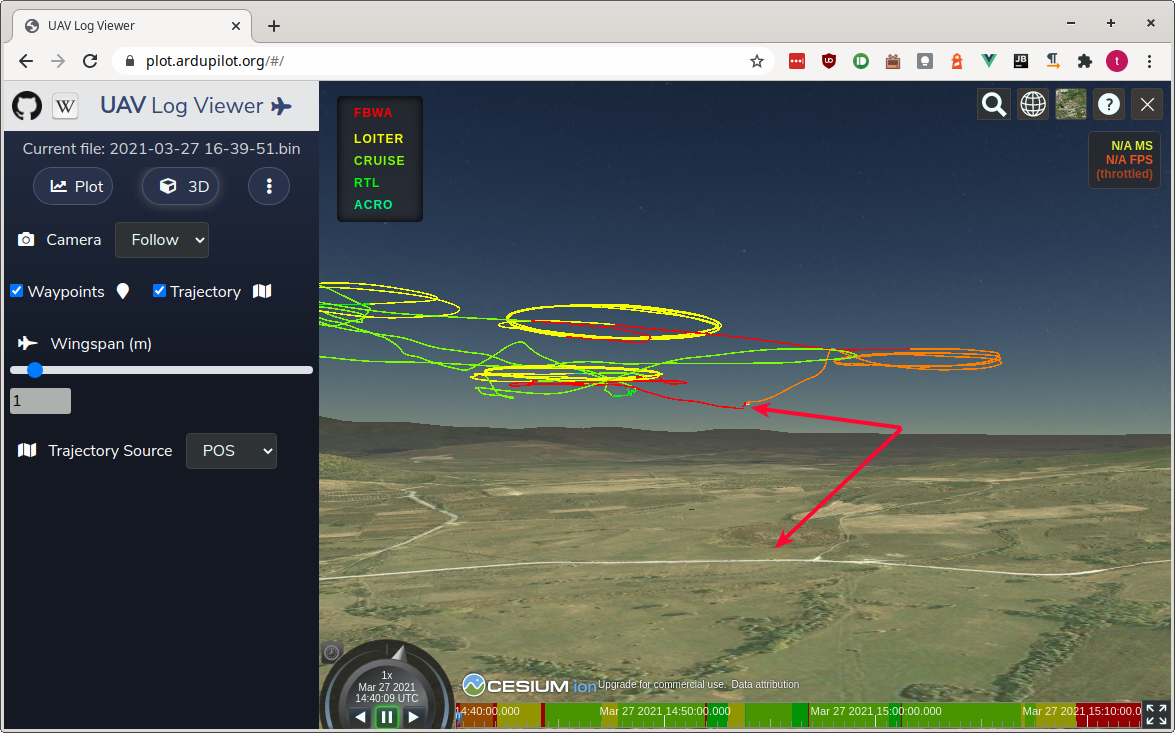The height and width of the screenshot is (733, 1175).
Task: Click the Wikipedia help icon
Action: [x=64, y=105]
